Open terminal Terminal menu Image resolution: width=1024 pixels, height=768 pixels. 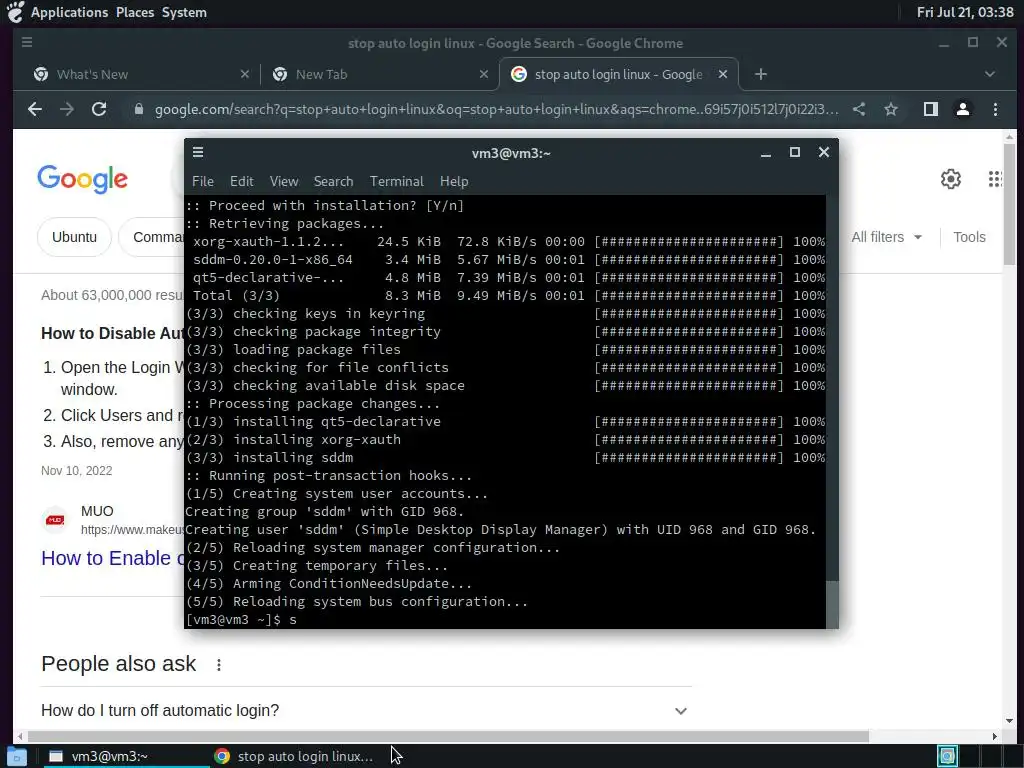(x=396, y=182)
